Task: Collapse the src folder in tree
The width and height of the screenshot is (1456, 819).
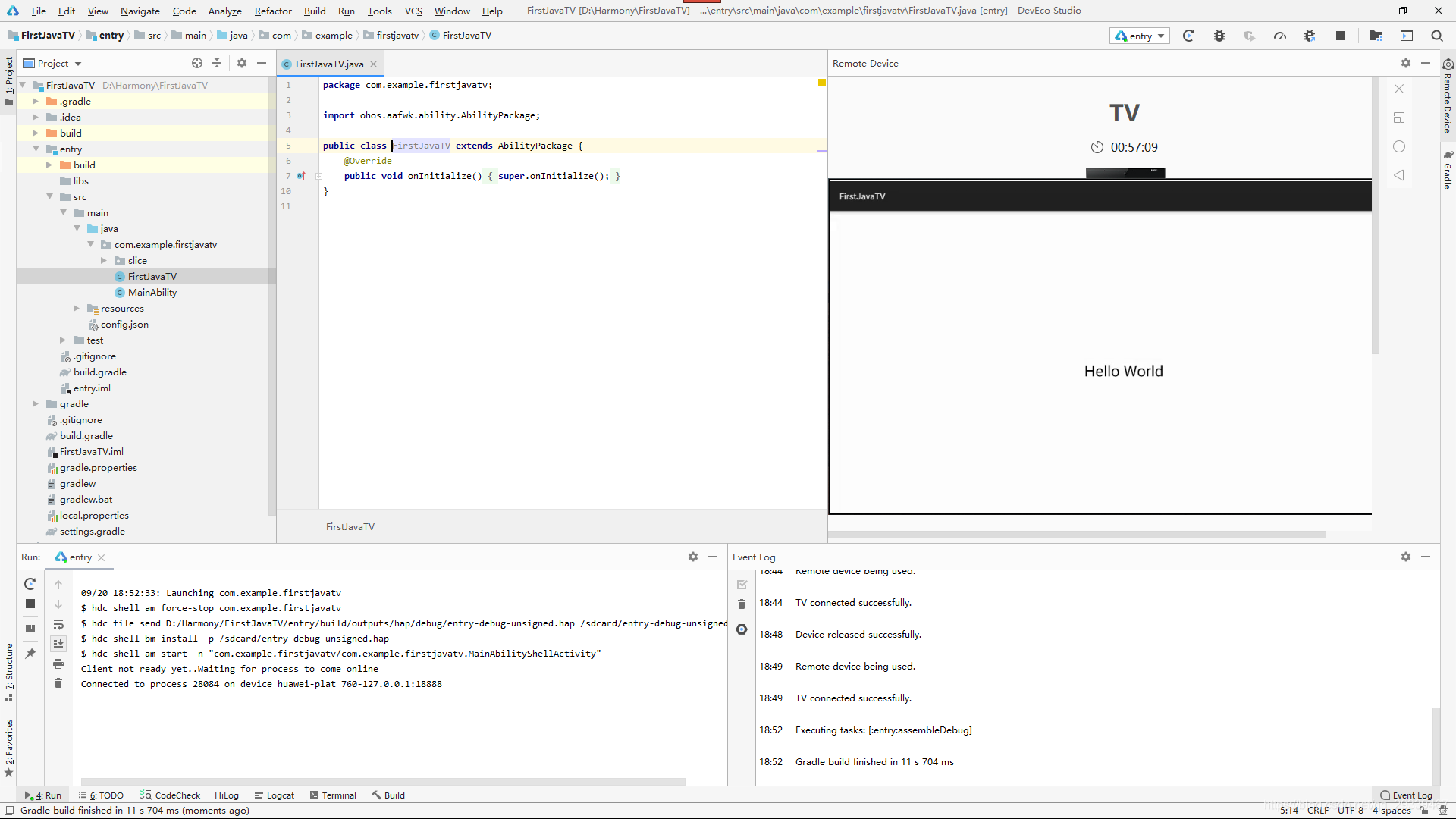Action: coord(49,196)
